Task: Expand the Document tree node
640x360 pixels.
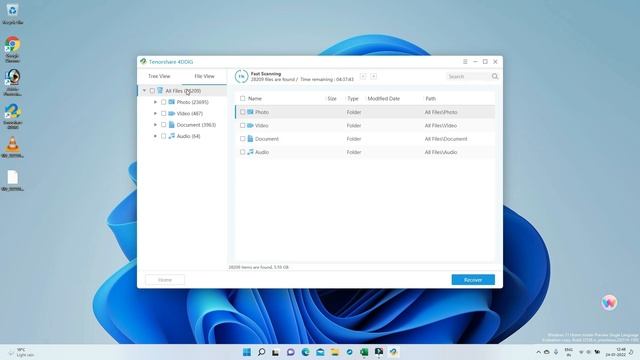Action: (155, 124)
